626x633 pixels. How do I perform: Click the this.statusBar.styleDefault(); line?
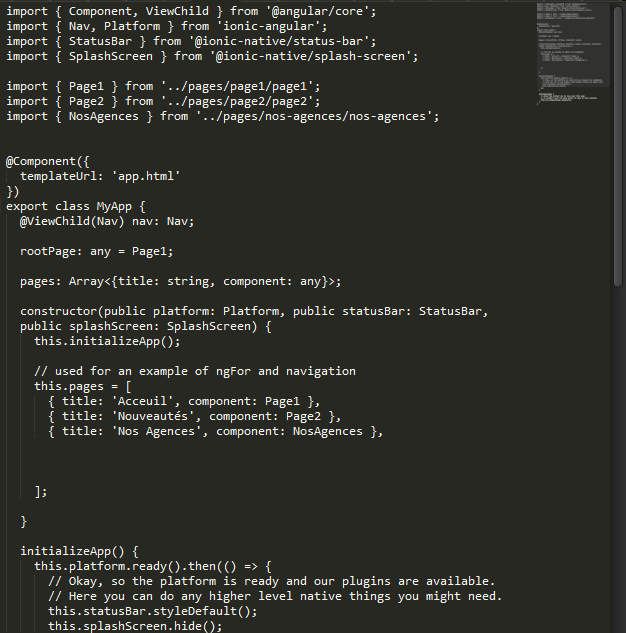click(153, 611)
